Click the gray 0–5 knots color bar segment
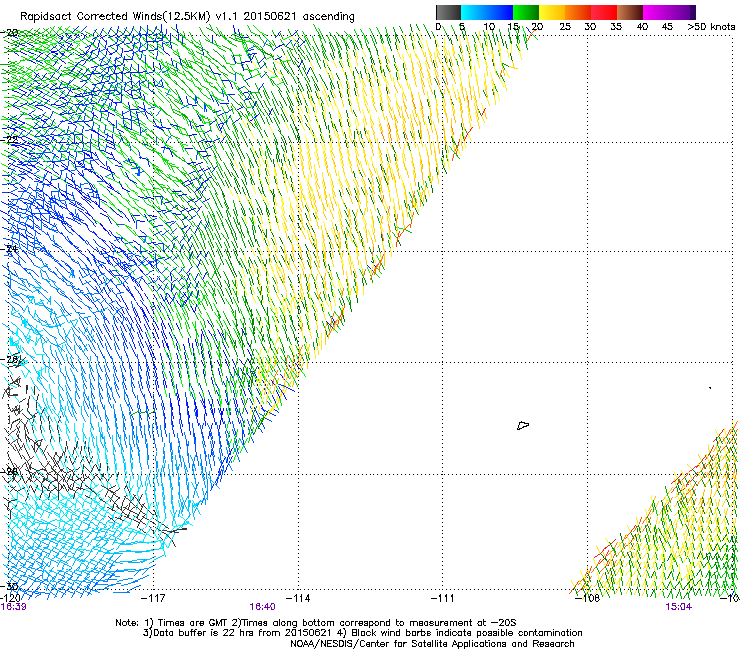The height and width of the screenshot is (650, 740). pyautogui.click(x=448, y=12)
